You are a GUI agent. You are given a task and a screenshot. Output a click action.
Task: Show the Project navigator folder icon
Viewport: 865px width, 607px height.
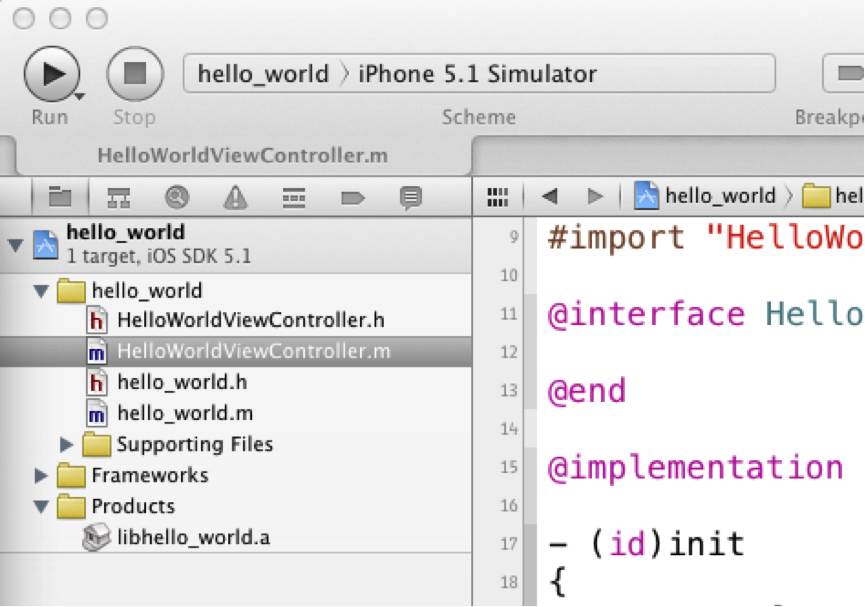click(60, 197)
